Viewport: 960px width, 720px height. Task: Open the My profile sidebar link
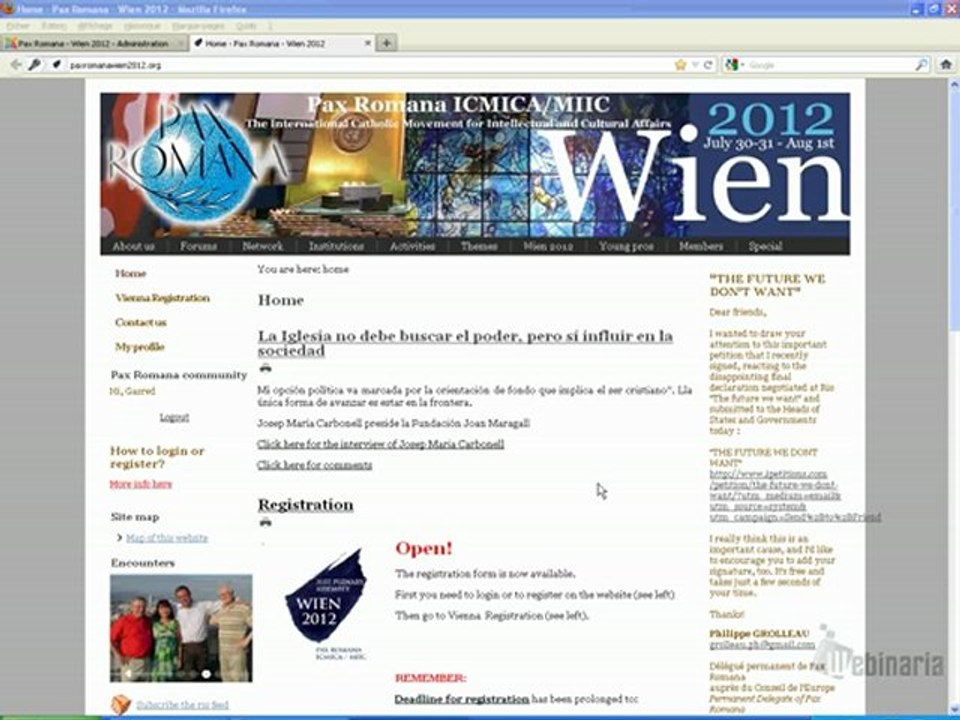coord(140,347)
